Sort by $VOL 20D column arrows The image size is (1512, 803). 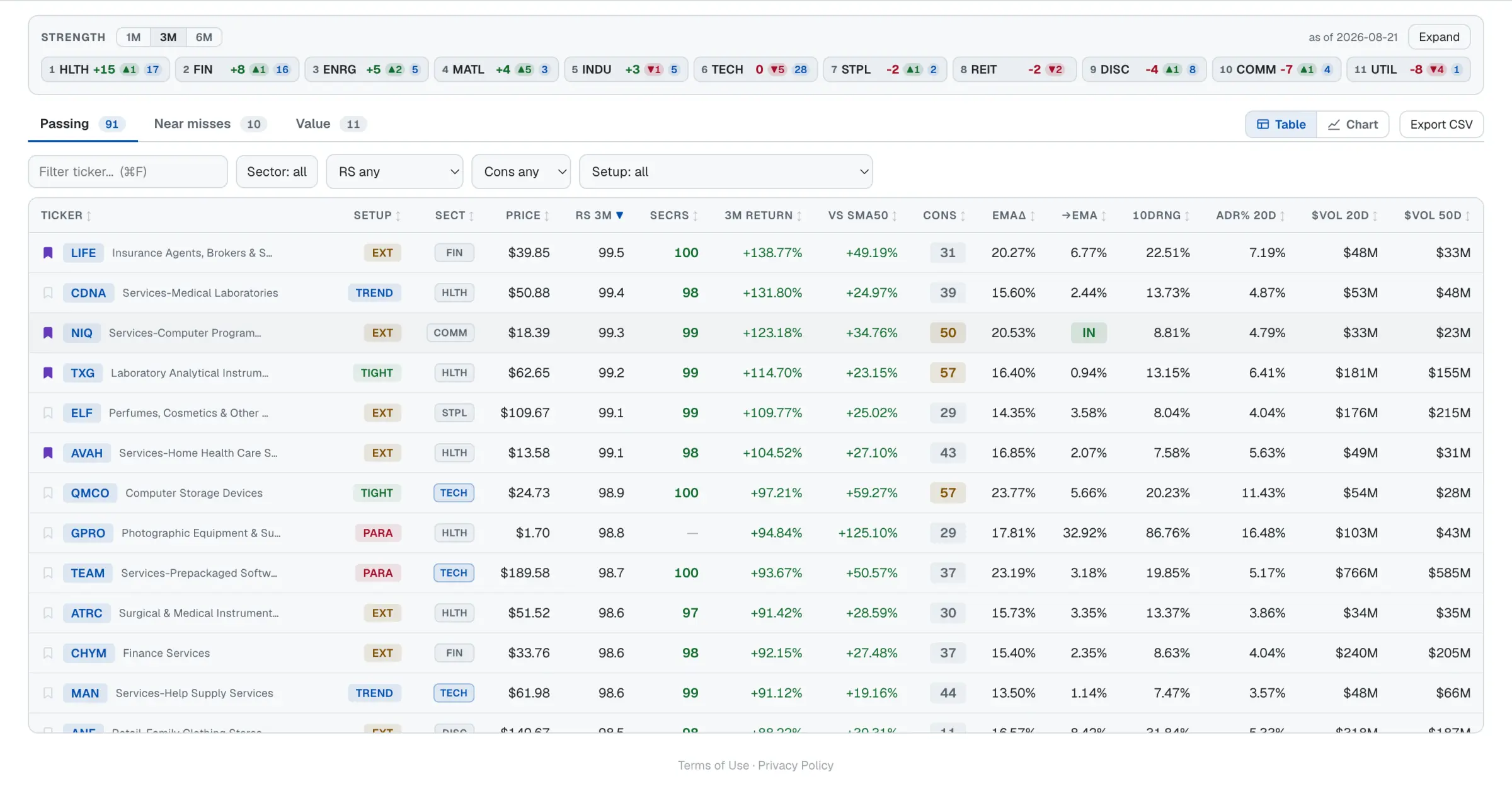[1375, 216]
